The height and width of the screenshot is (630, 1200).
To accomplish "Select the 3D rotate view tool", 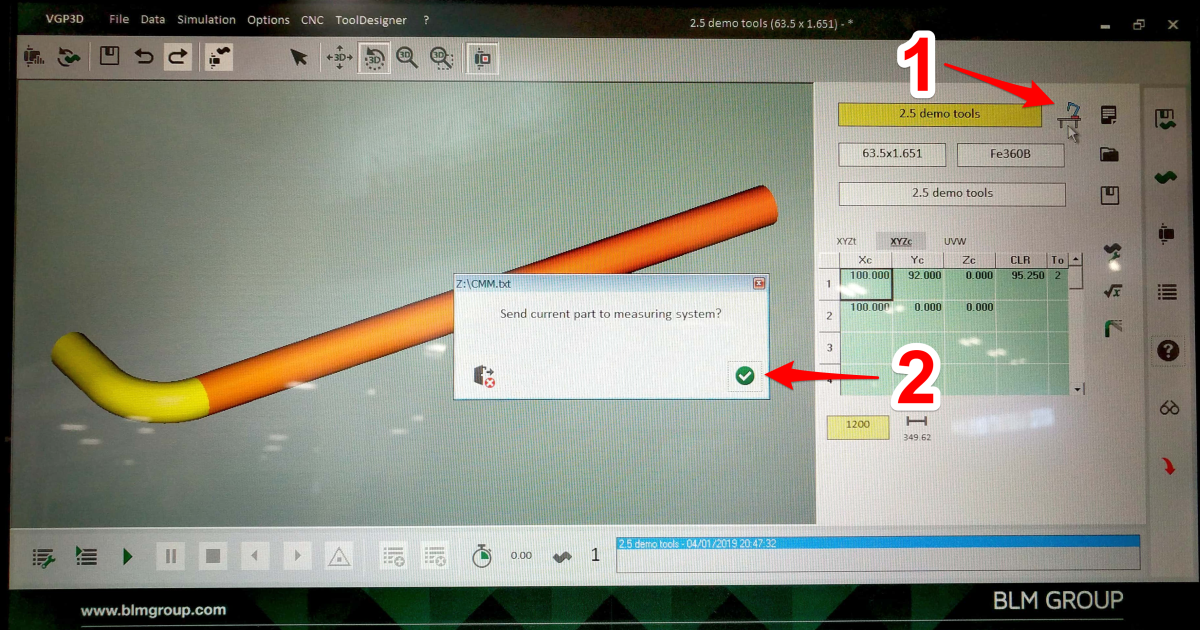I will tap(373, 58).
